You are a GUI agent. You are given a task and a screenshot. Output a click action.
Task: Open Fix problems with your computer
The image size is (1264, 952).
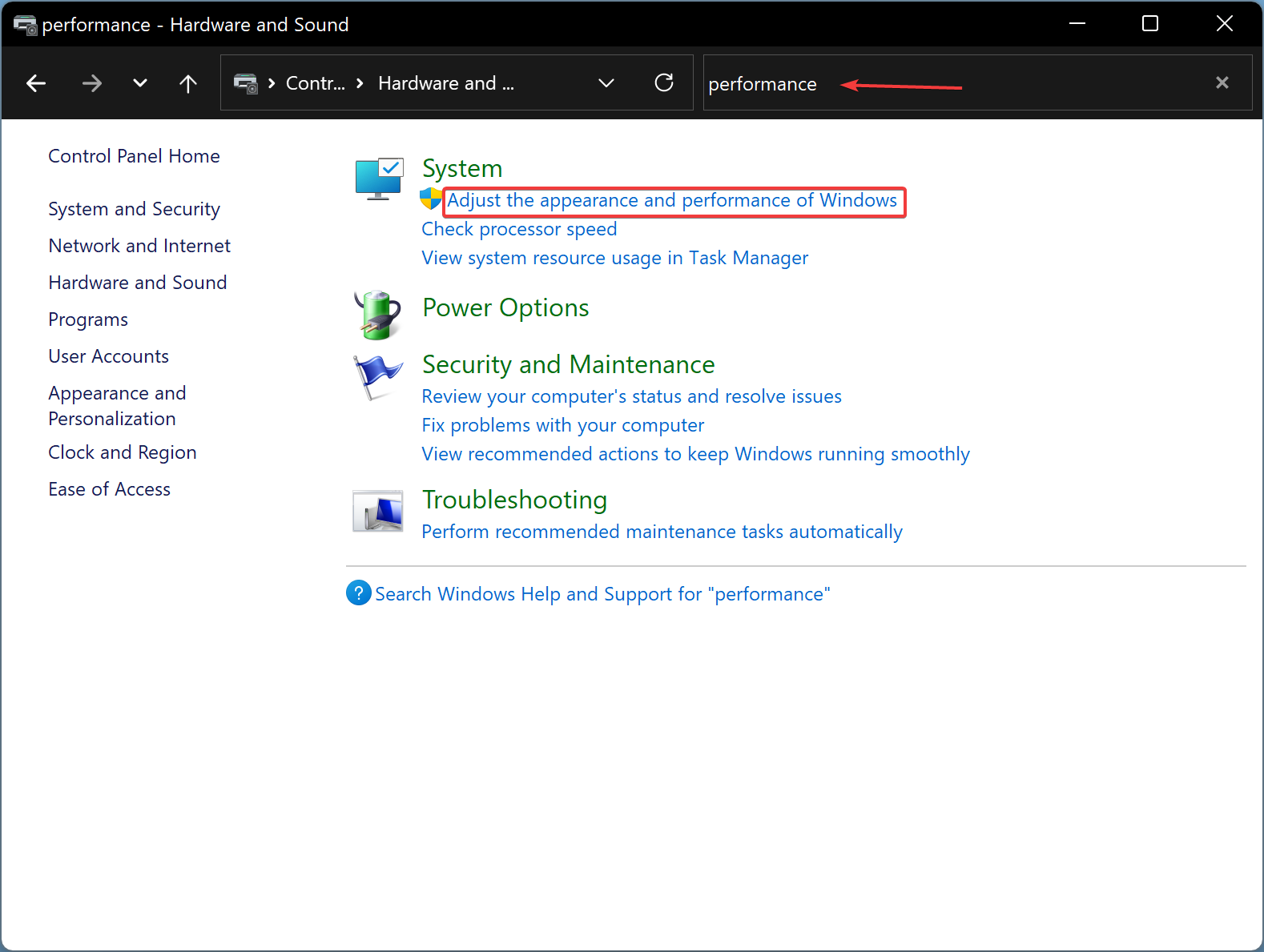[563, 425]
